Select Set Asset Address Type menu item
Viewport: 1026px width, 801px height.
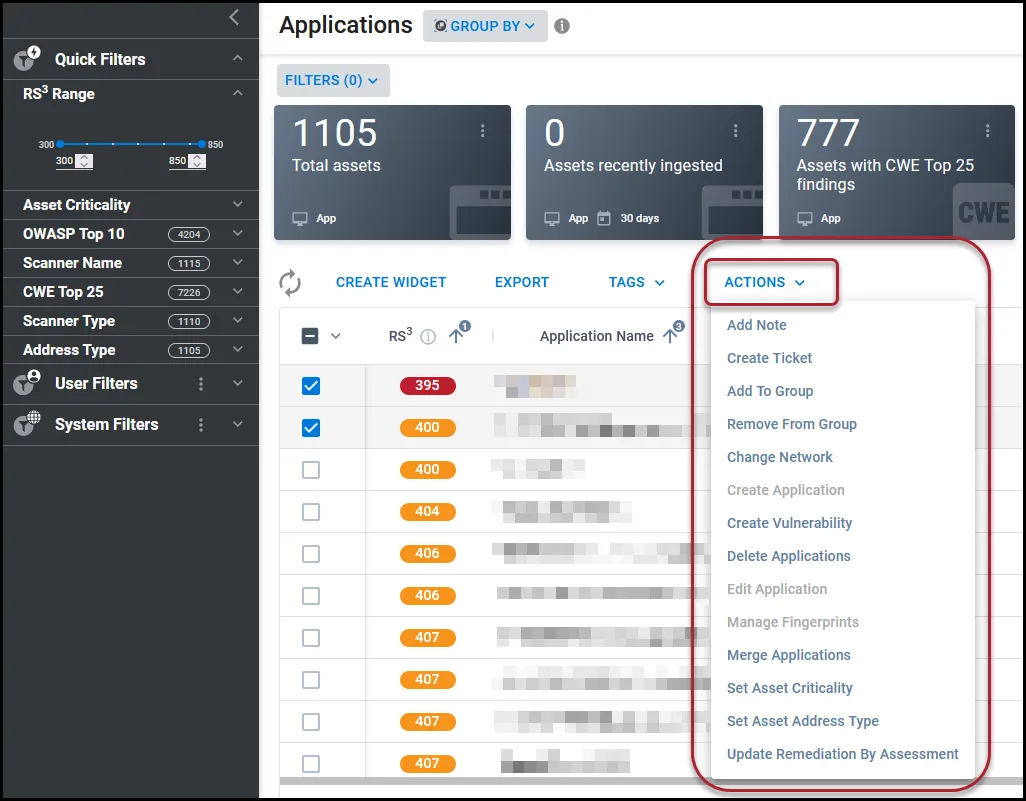coord(803,721)
